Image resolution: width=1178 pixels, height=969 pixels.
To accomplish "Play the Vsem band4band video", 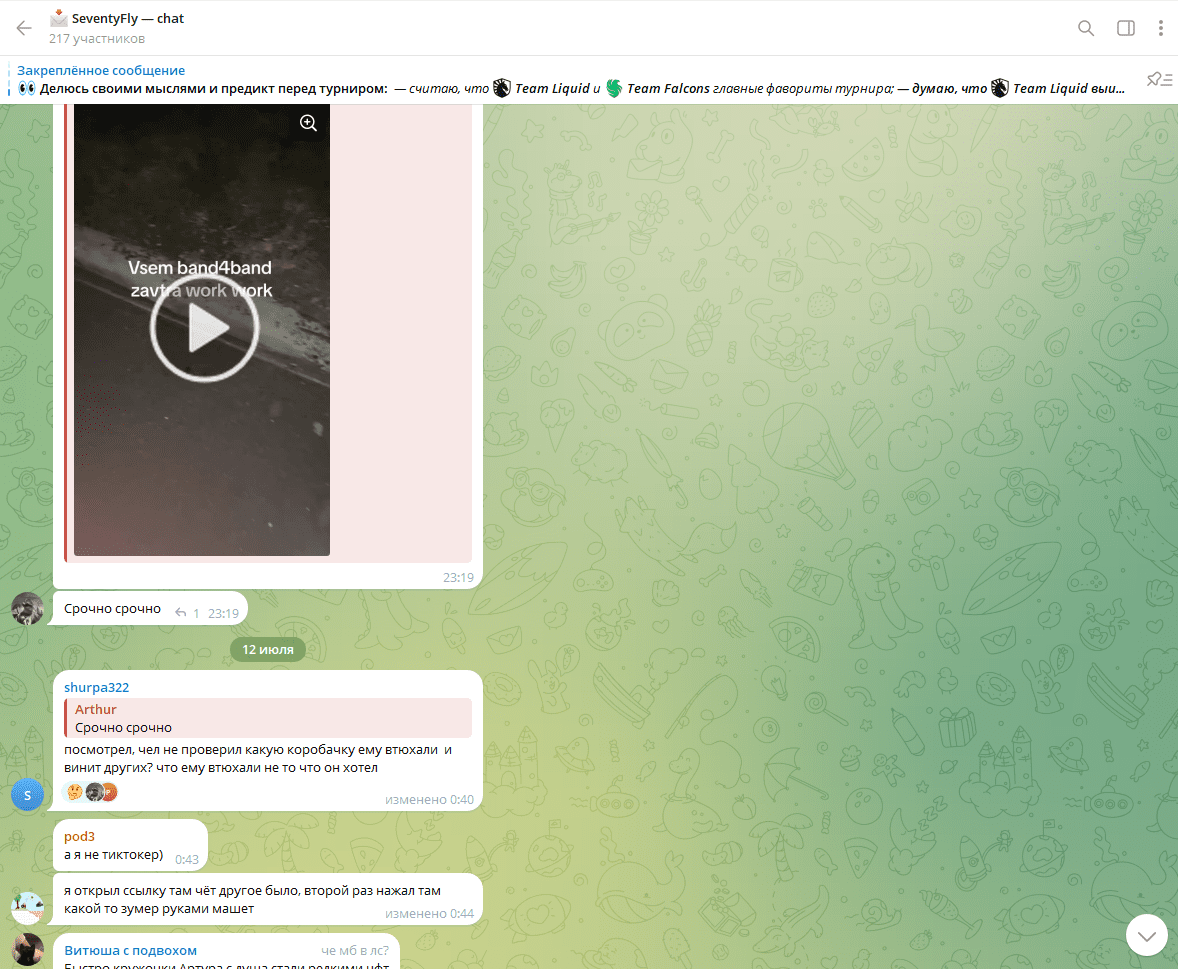I will (204, 329).
